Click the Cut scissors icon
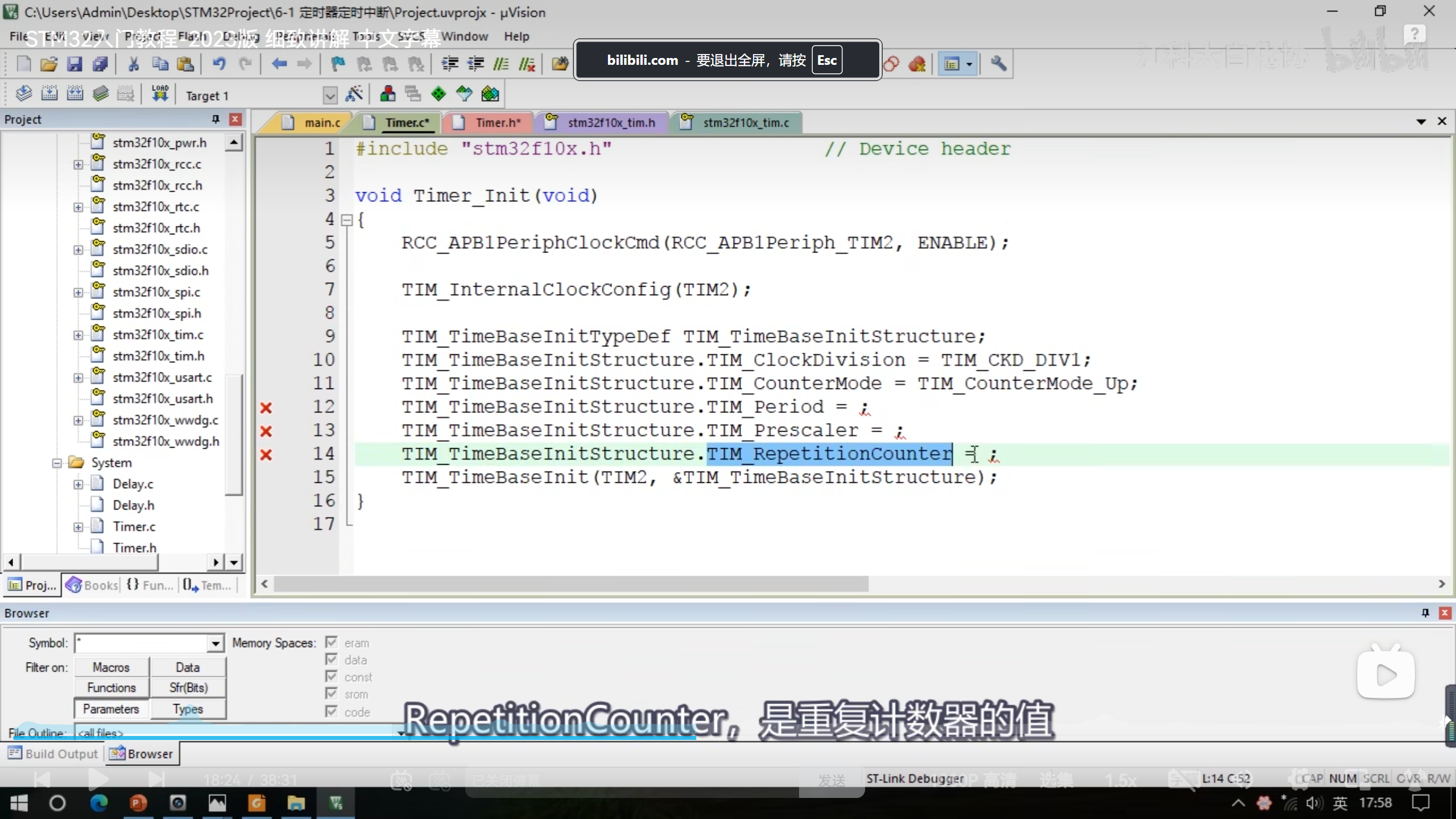 click(134, 64)
